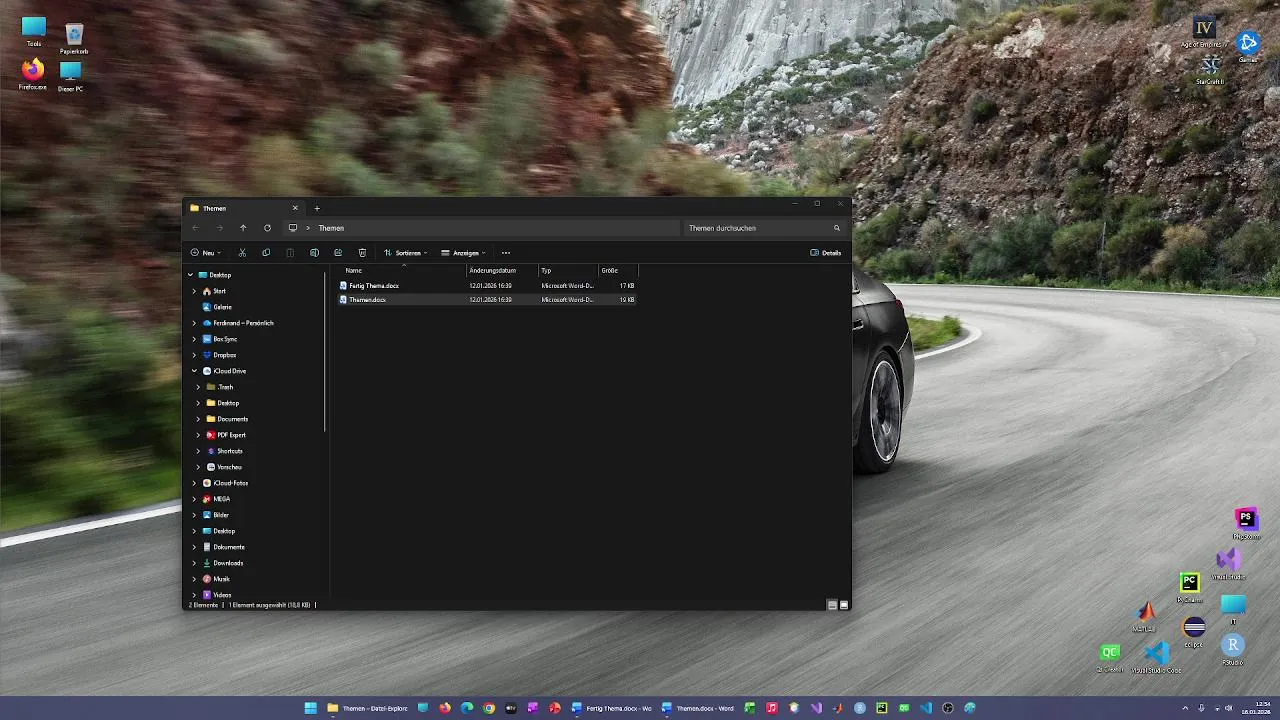Open Chrome from the taskbar
This screenshot has height=720, width=1280.
point(489,708)
